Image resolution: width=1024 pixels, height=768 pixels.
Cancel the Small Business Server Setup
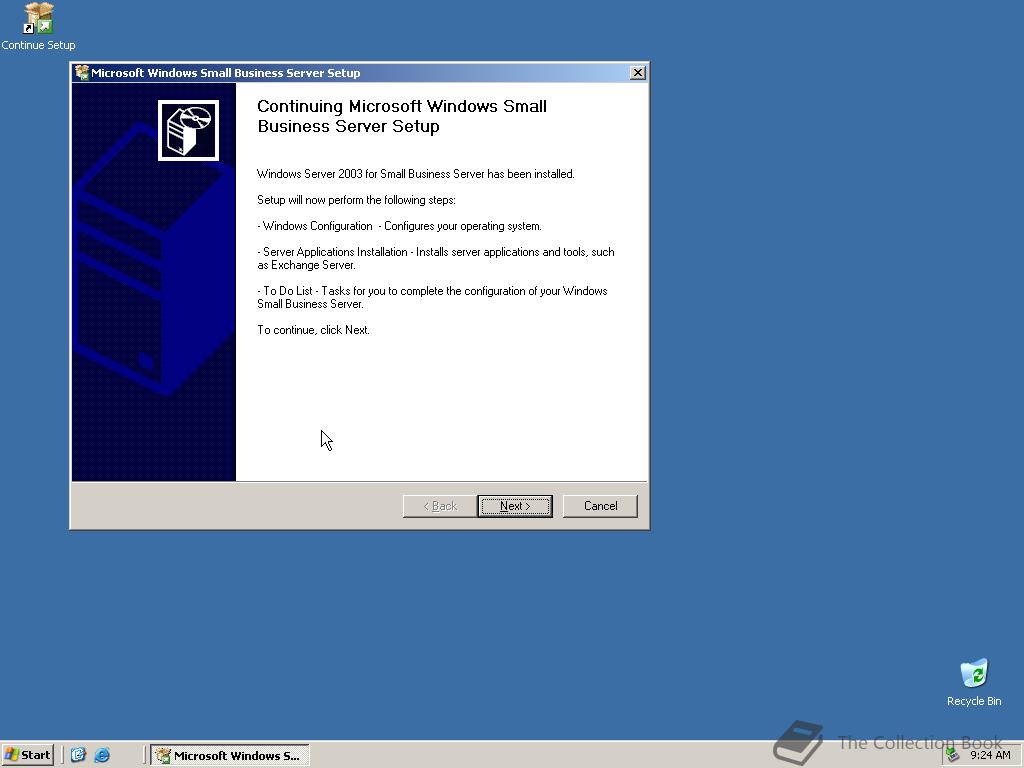(x=600, y=506)
